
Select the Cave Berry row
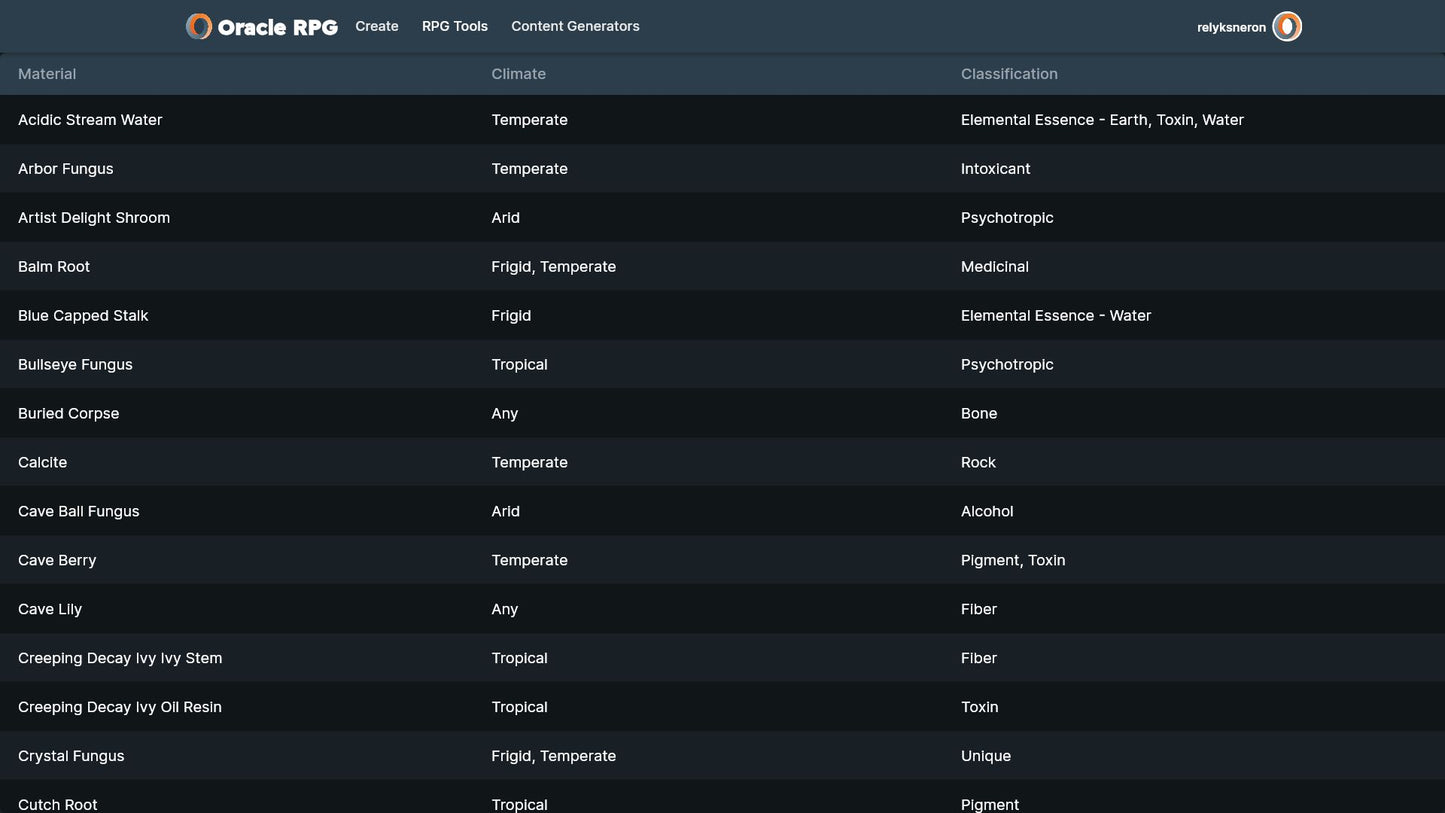tap(57, 561)
